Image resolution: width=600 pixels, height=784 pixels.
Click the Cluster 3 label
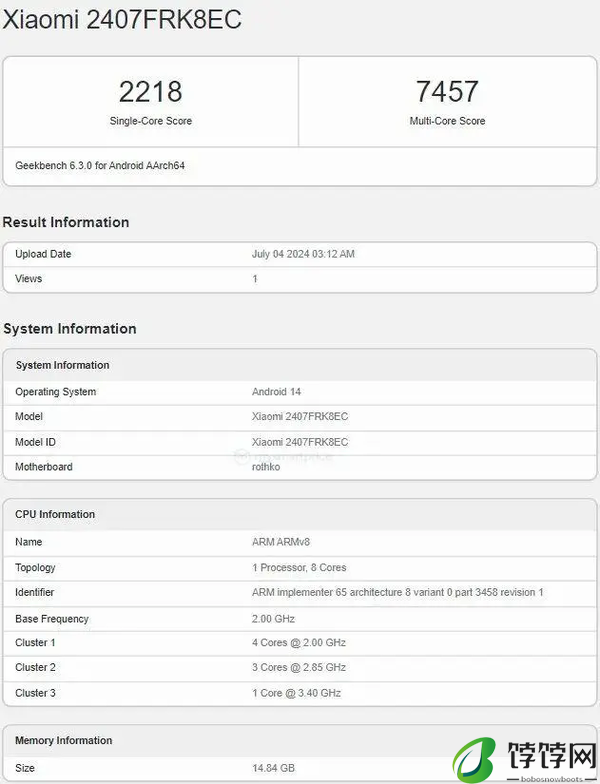coord(35,693)
